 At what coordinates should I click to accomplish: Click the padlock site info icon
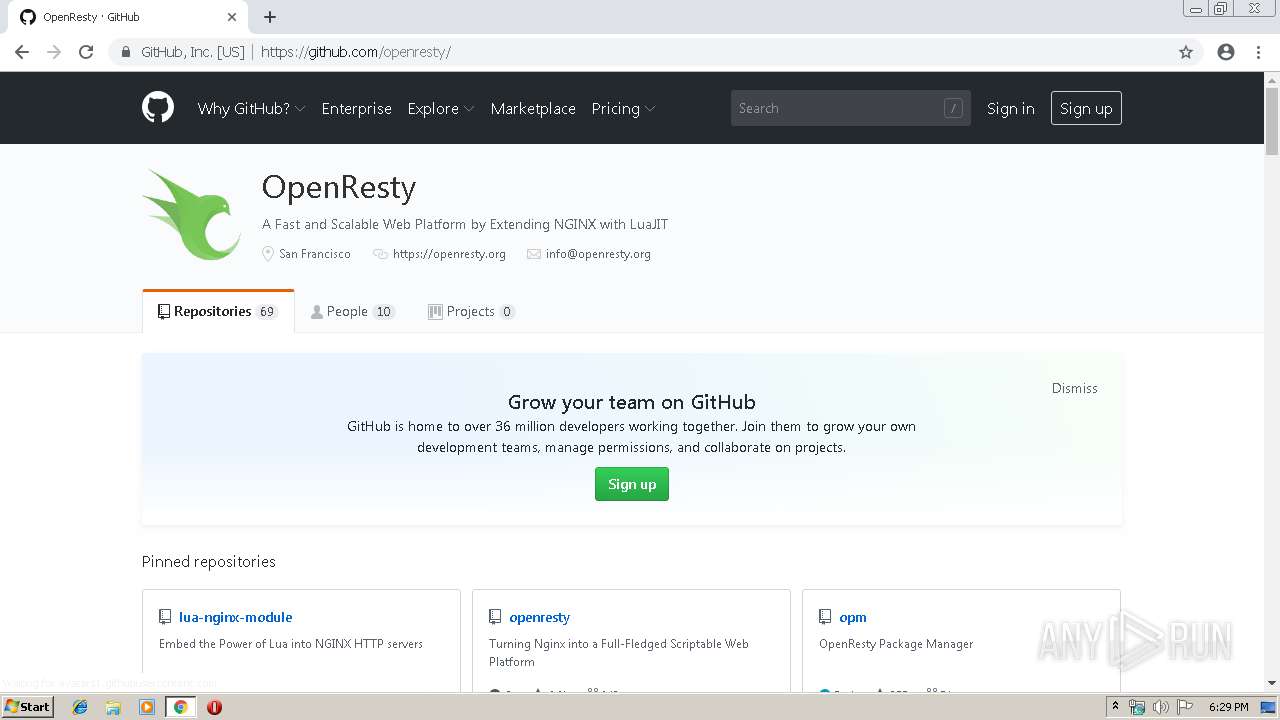coord(125,52)
